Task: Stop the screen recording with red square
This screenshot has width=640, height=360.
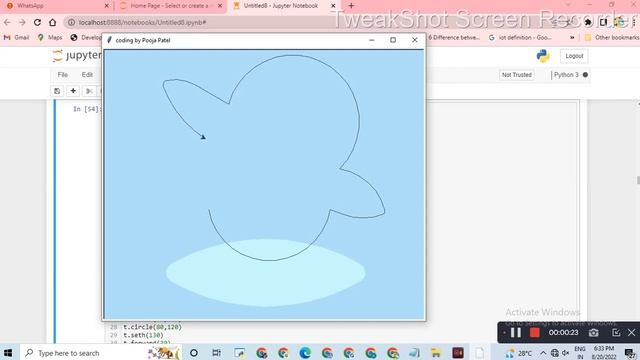Action: coord(534,333)
